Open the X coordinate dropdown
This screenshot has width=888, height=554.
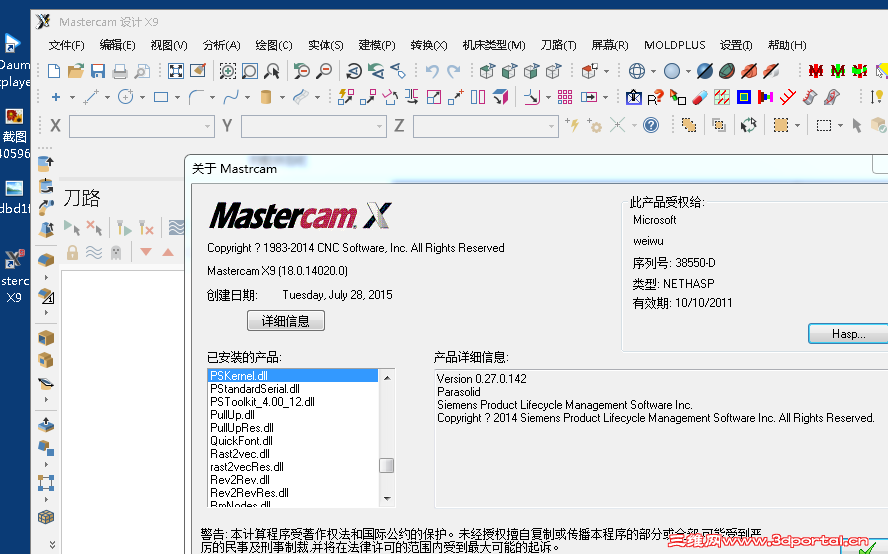[208, 126]
